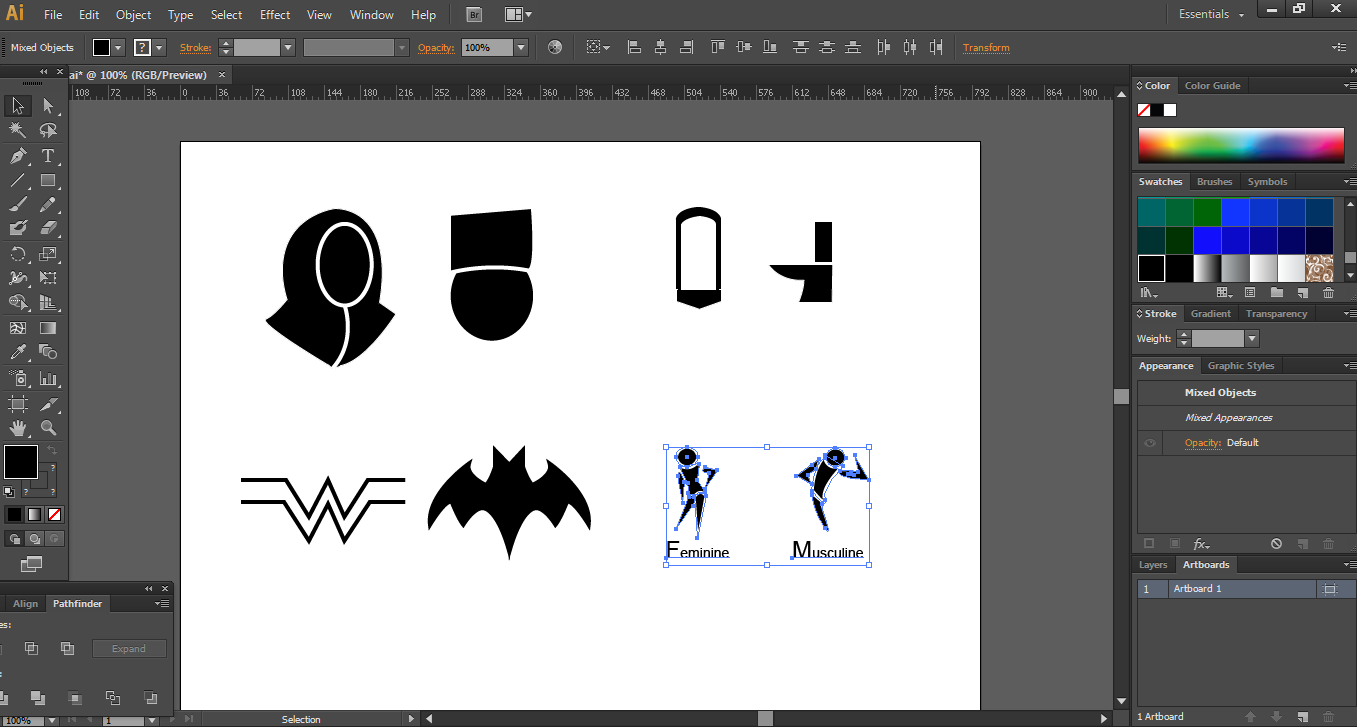Open the Stroke color dropdown
Image resolution: width=1357 pixels, height=727 pixels.
159,47
